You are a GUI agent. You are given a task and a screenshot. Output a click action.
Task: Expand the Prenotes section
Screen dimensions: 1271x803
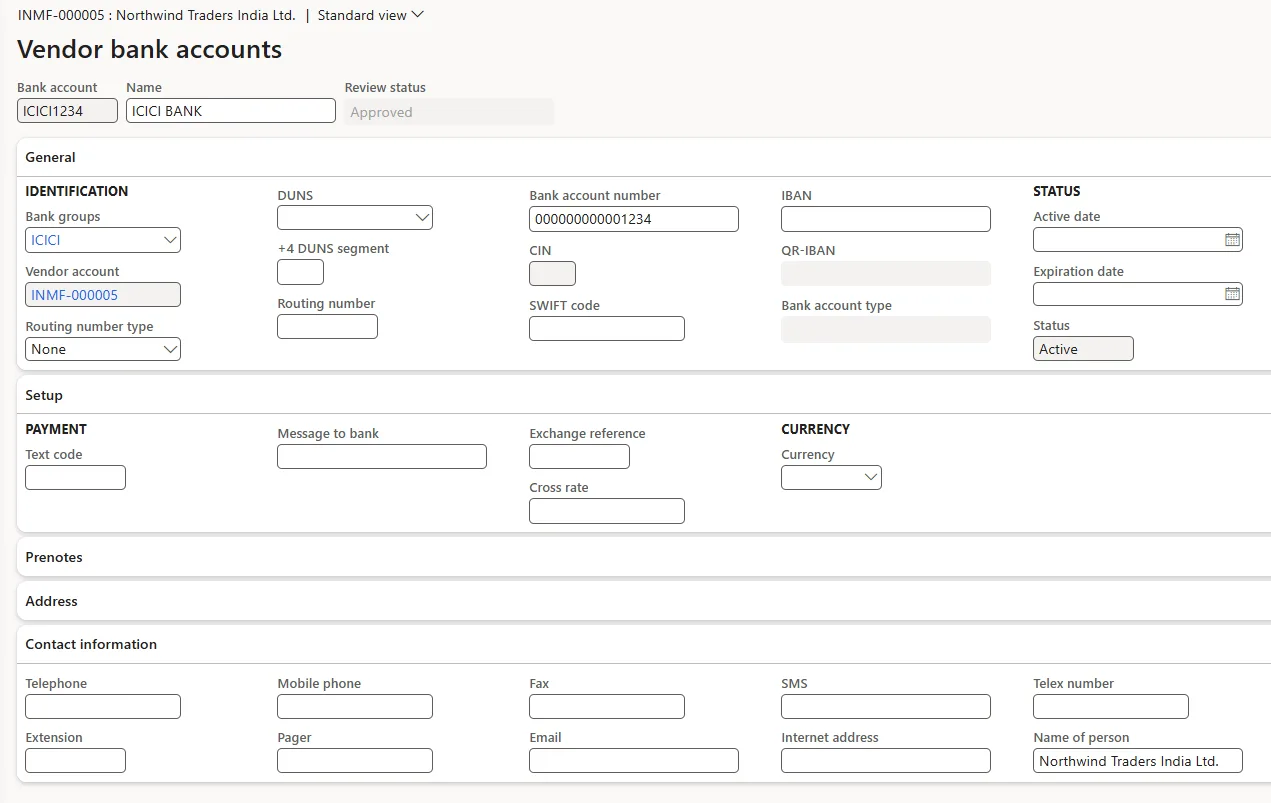pyautogui.click(x=644, y=557)
